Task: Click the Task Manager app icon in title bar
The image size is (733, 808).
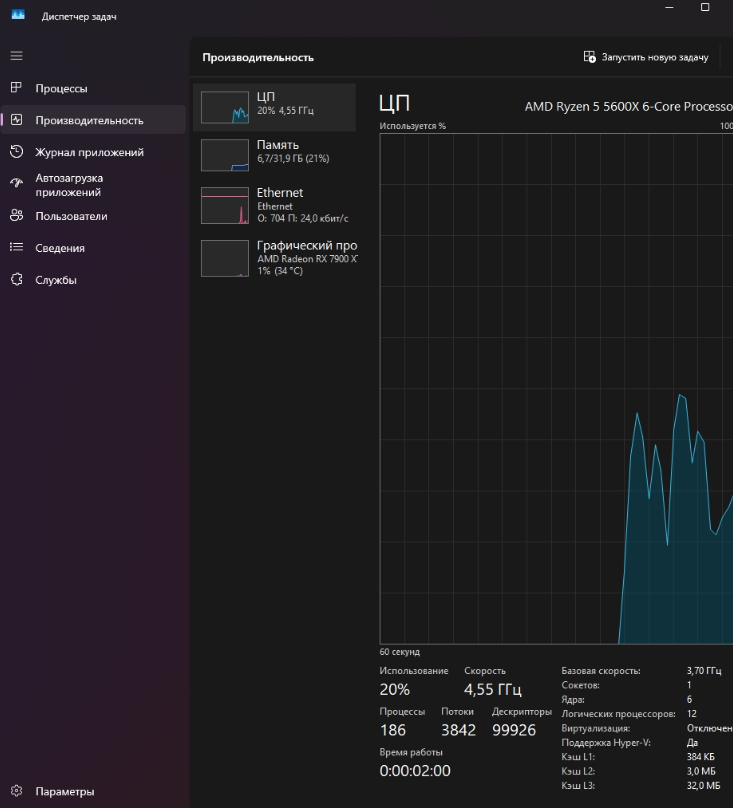Action: pyautogui.click(x=17, y=15)
